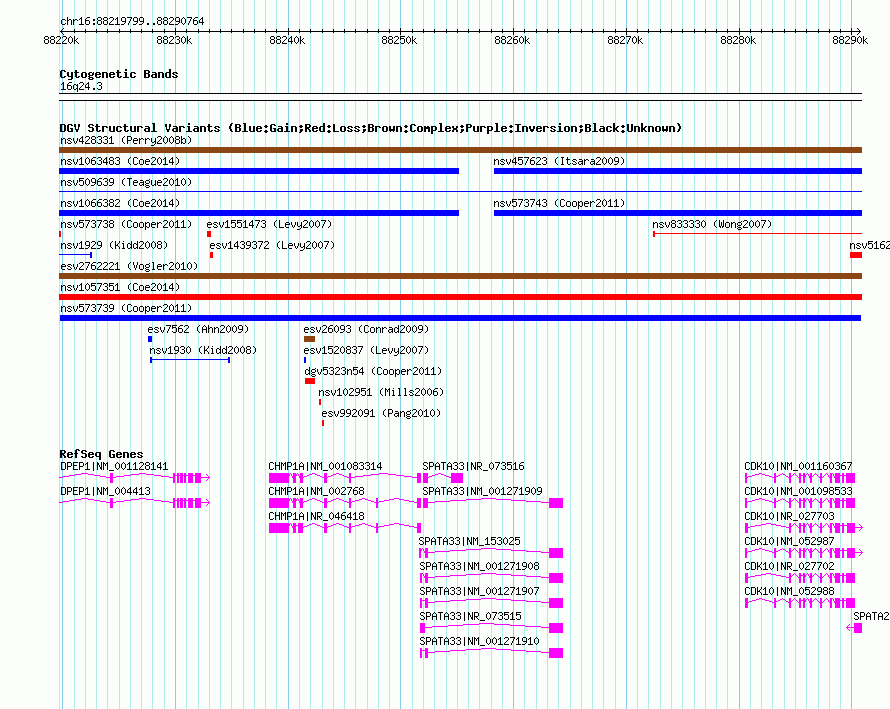Open variant nsv573743 (Cooper2011)
890x709 pixels.
point(559,203)
